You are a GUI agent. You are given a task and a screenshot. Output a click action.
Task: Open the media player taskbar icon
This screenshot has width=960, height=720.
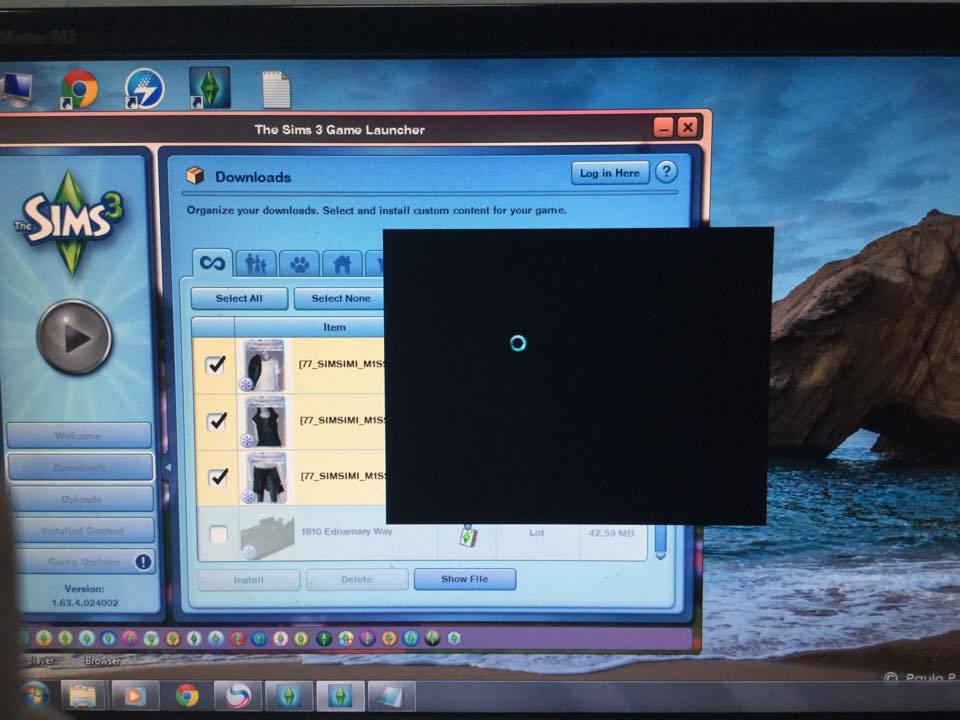pyautogui.click(x=135, y=696)
